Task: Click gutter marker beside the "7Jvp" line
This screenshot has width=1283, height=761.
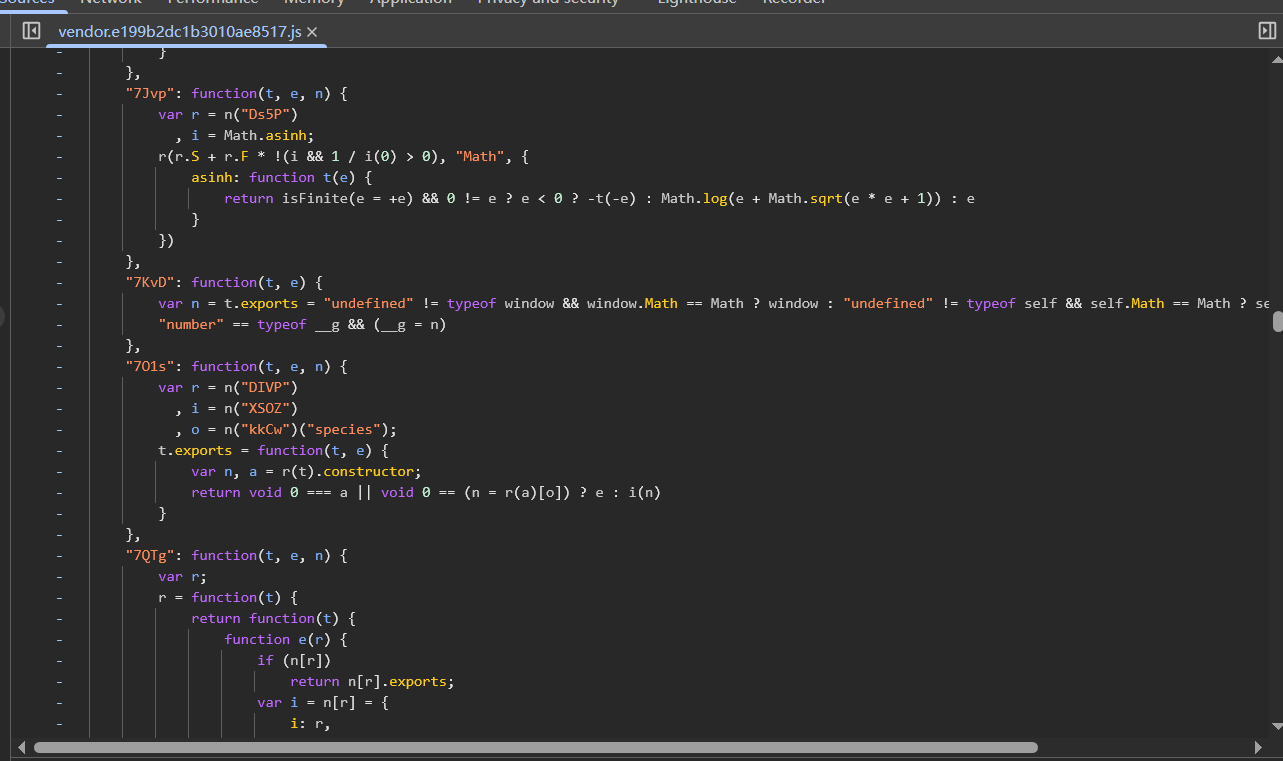Action: [59, 93]
